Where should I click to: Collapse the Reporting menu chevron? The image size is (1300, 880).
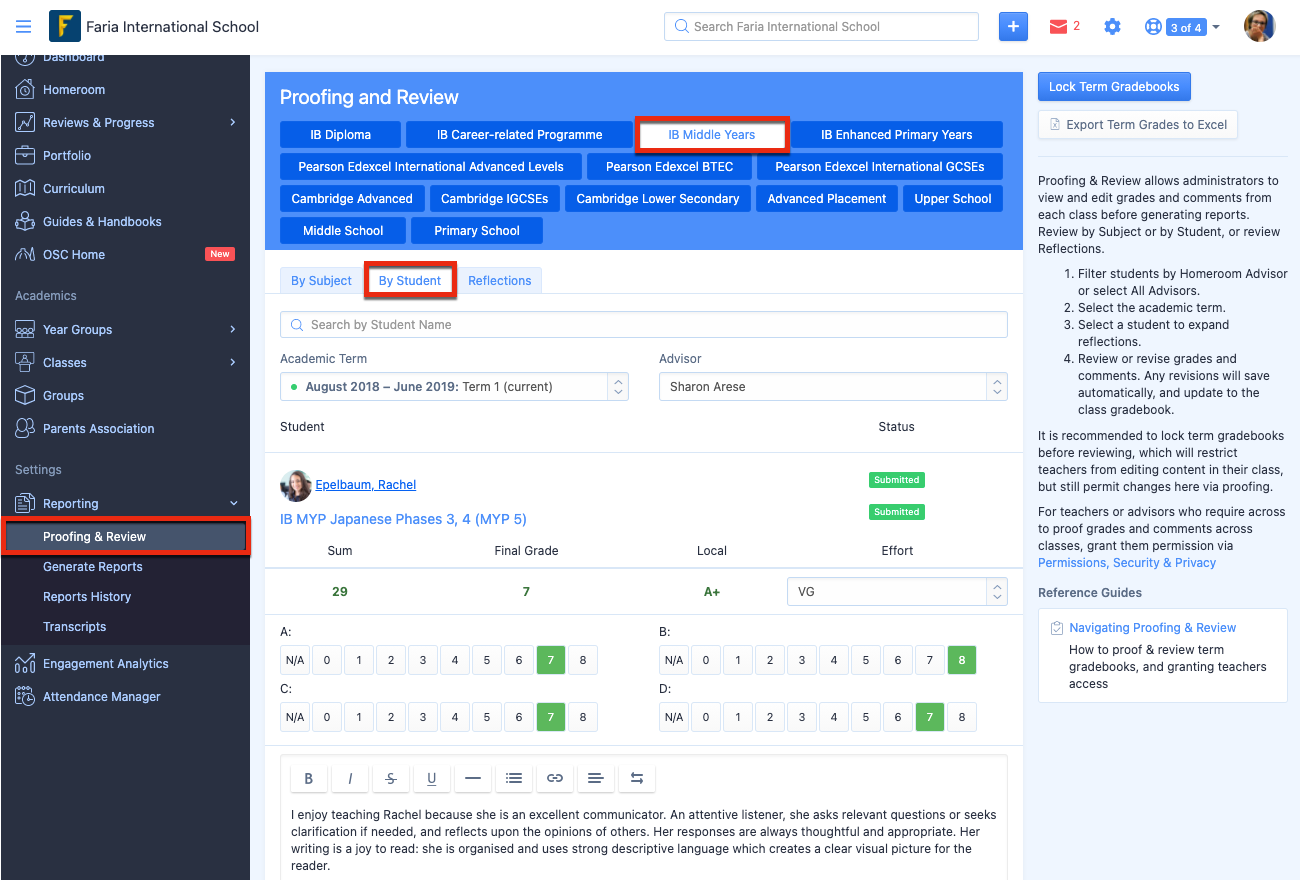click(x=233, y=503)
